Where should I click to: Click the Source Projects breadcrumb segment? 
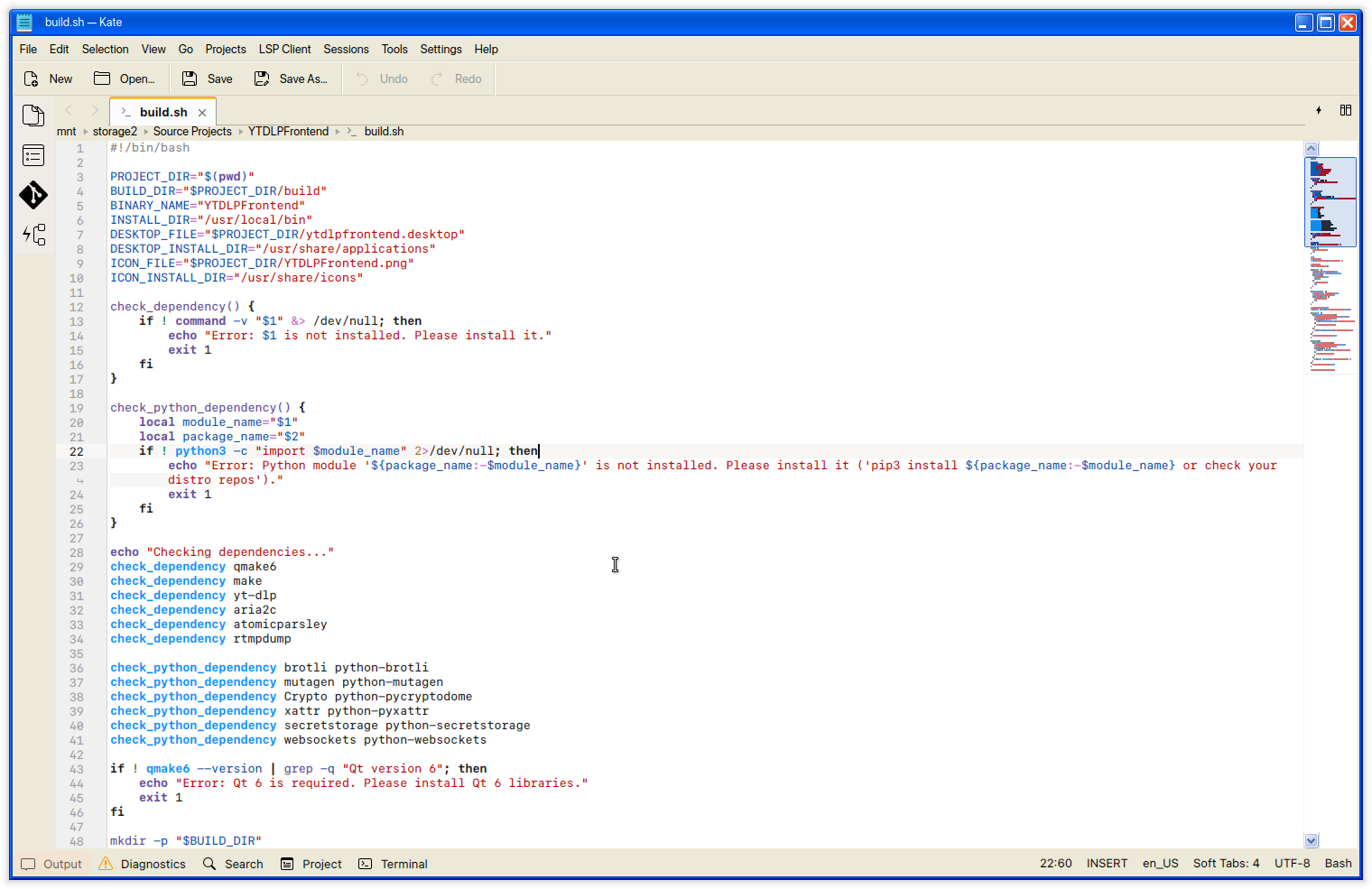pos(192,132)
